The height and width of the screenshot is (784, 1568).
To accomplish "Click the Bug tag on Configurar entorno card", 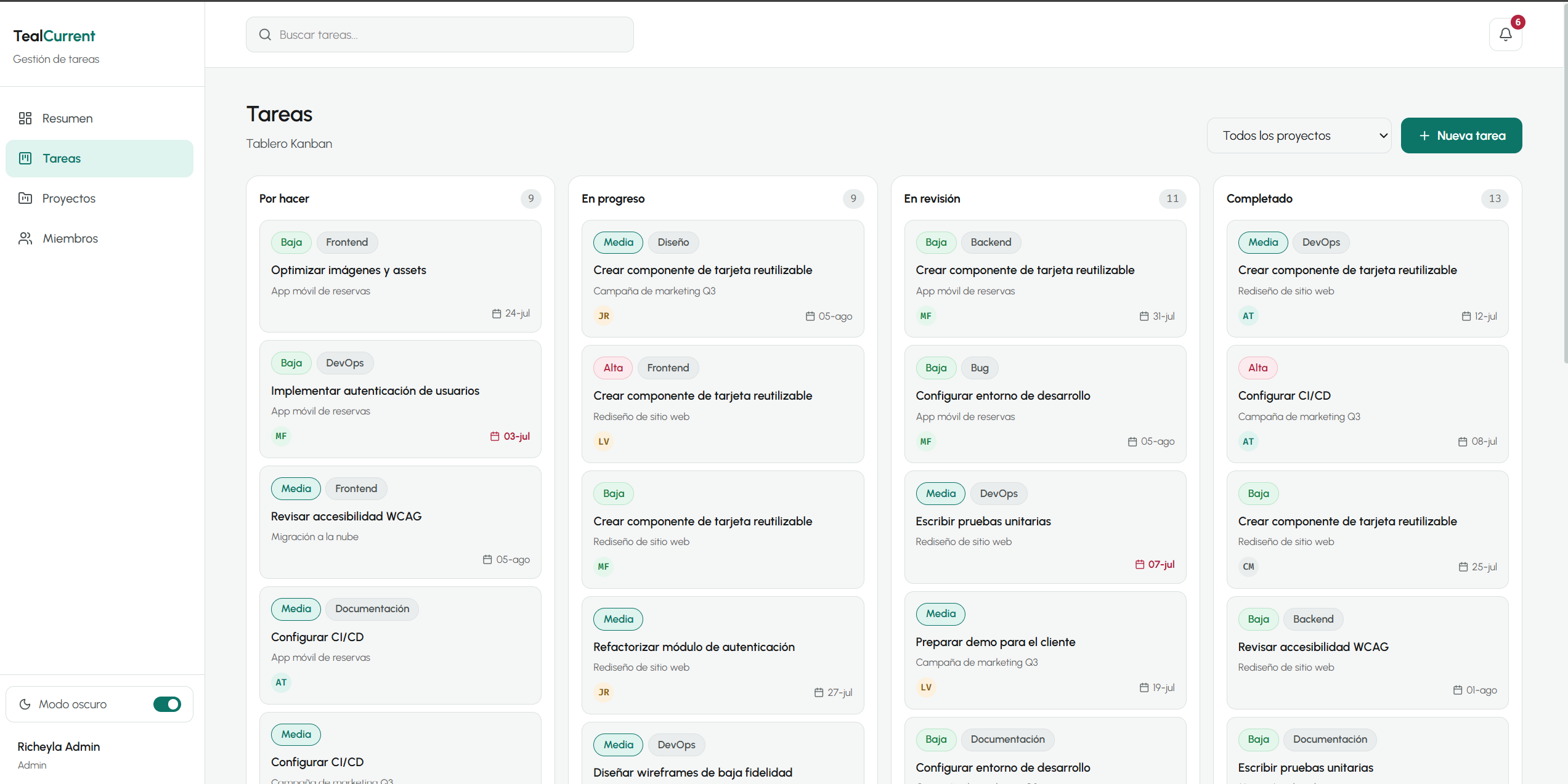I will pos(979,368).
